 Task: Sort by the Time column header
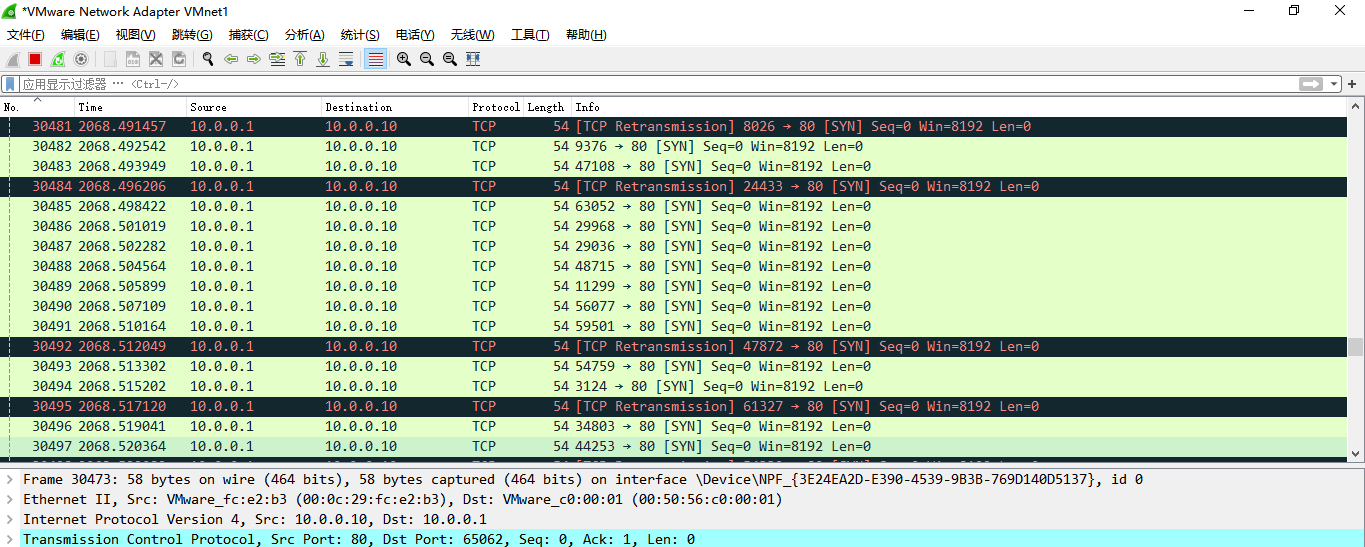click(131, 107)
